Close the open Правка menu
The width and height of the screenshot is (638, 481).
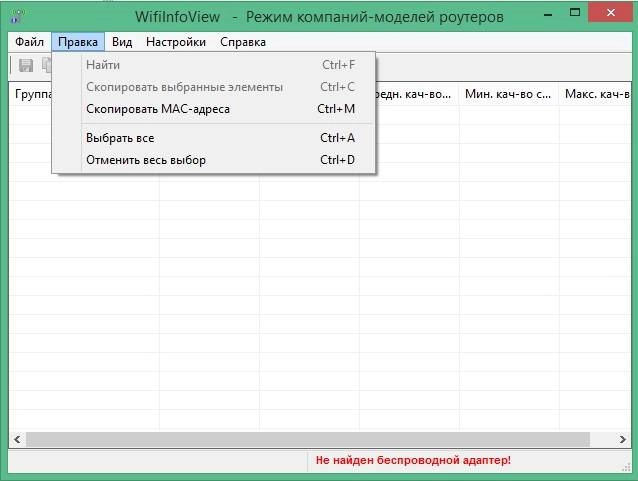pyautogui.click(x=78, y=42)
